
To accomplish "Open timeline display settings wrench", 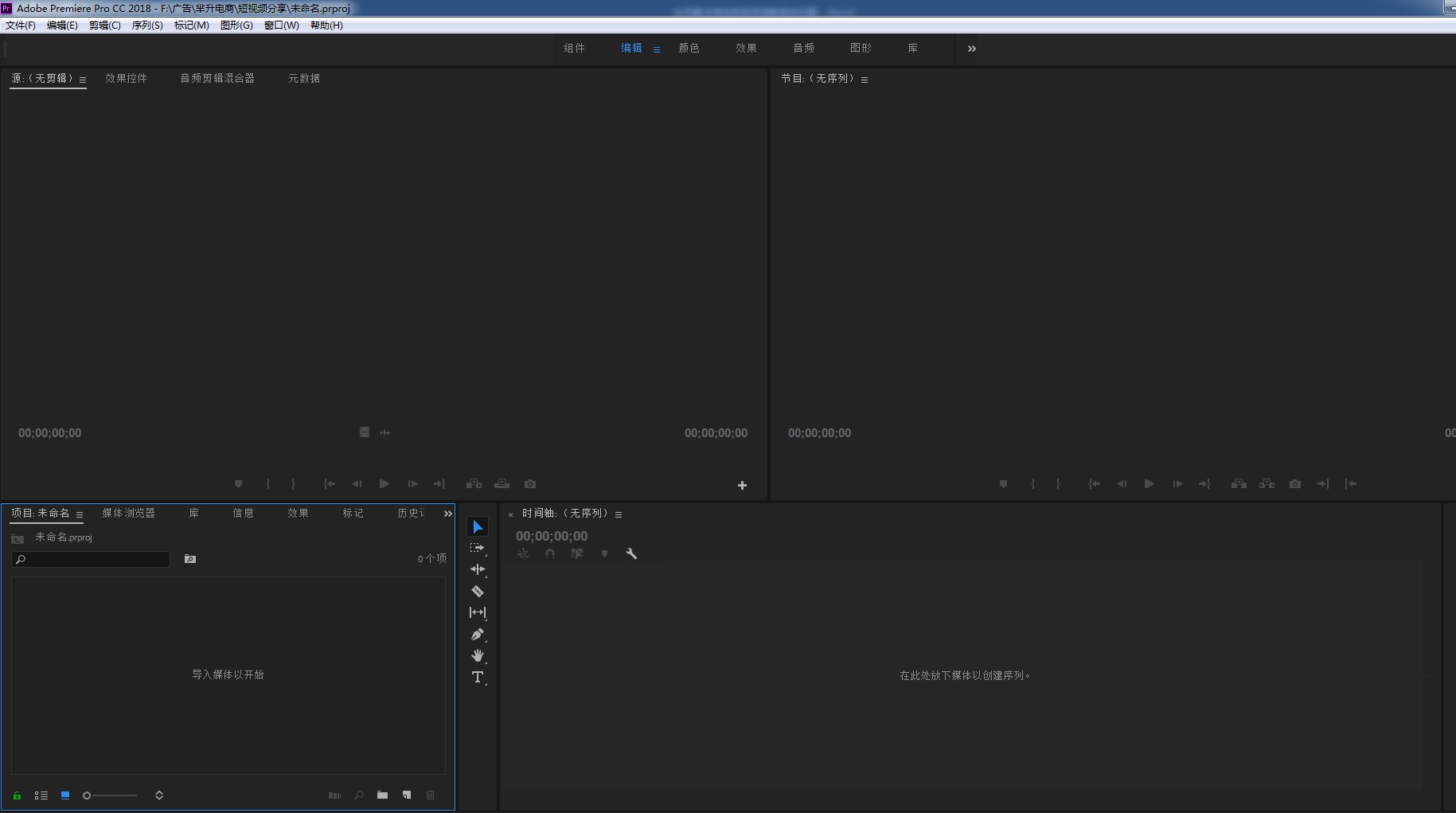I will (x=631, y=553).
